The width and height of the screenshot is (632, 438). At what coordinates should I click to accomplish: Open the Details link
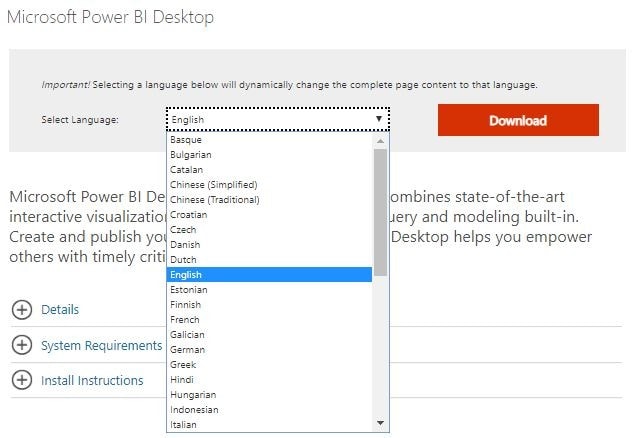tap(60, 309)
